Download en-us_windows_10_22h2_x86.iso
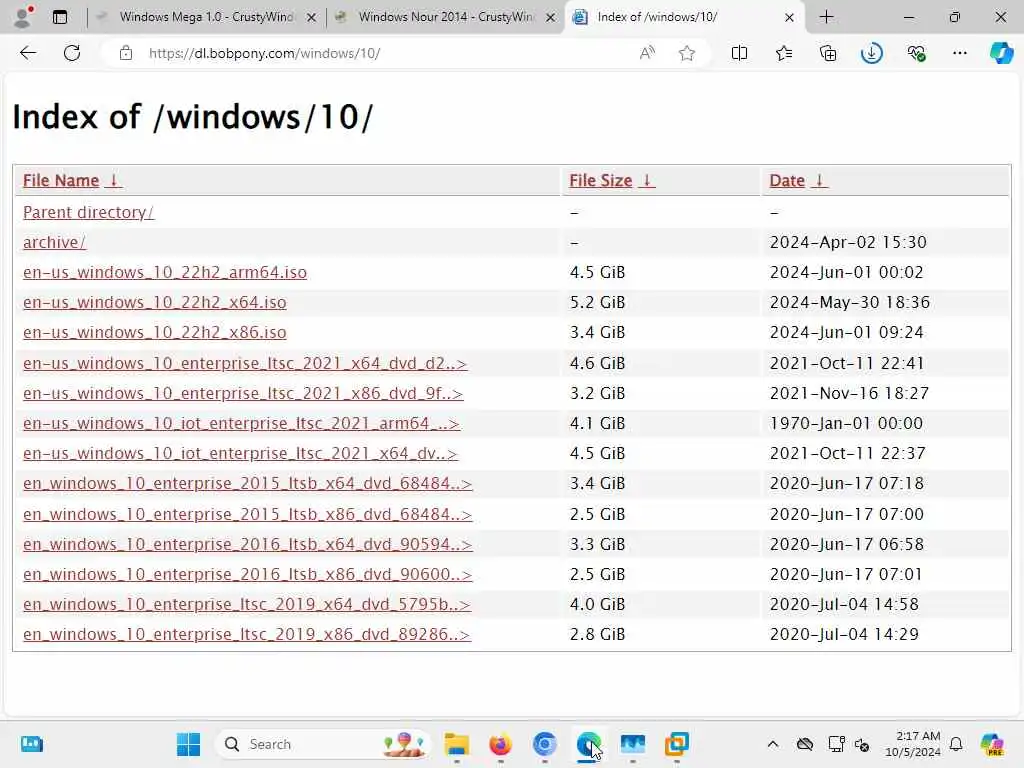1024x768 pixels. click(155, 332)
